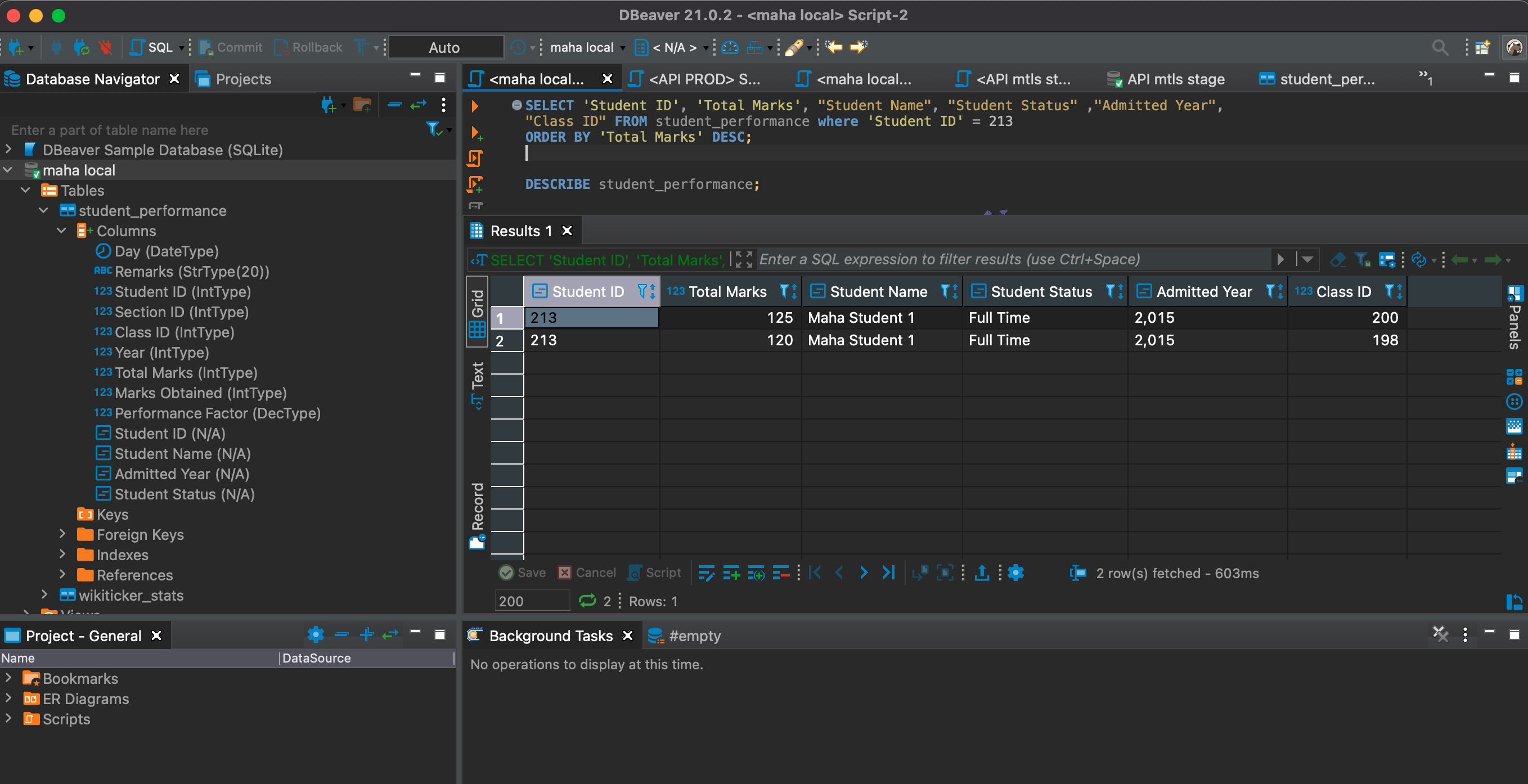The image size is (1528, 784).
Task: Click the table name filter field in navigator
Action: pyautogui.click(x=214, y=130)
